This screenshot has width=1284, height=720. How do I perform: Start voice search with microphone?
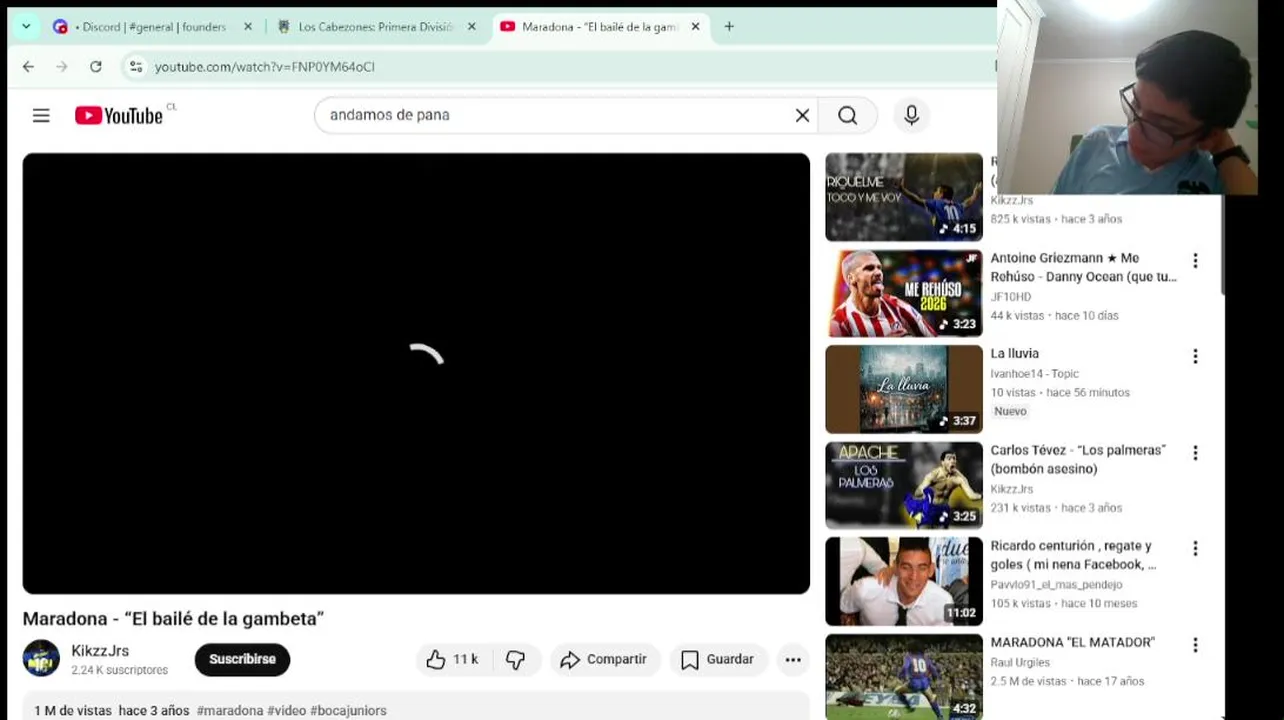[911, 115]
